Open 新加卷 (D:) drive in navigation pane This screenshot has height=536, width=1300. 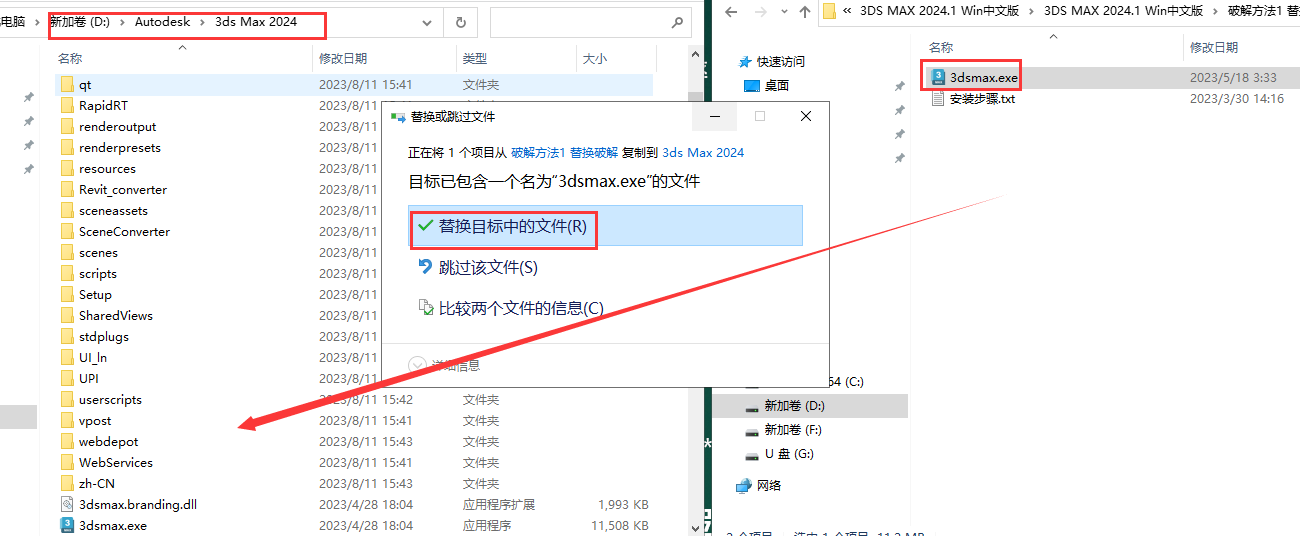point(784,406)
